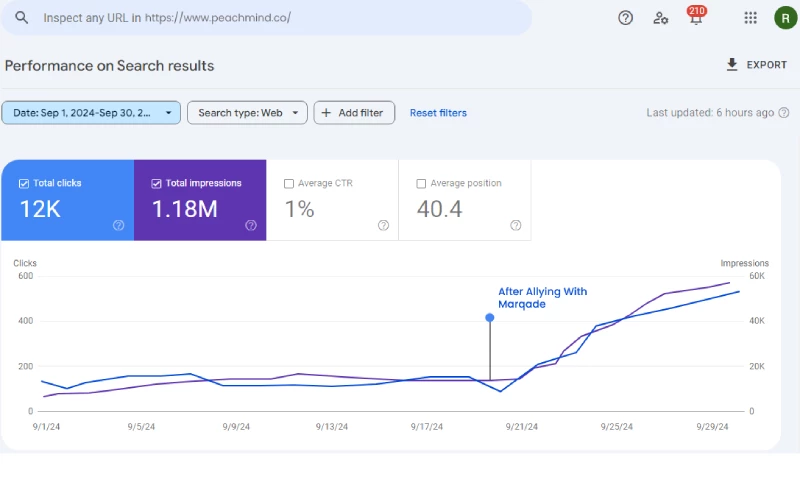Image resolution: width=800 pixels, height=480 pixels.
Task: Disable the Total impressions checkbox
Action: click(x=156, y=184)
